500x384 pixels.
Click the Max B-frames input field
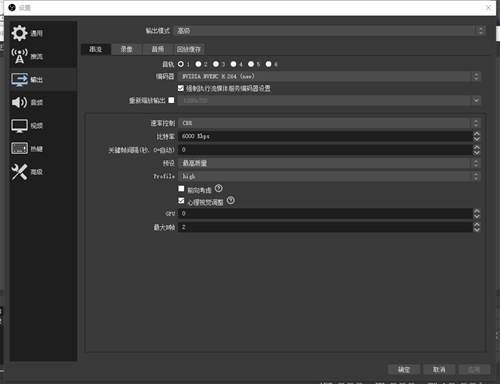(326, 227)
